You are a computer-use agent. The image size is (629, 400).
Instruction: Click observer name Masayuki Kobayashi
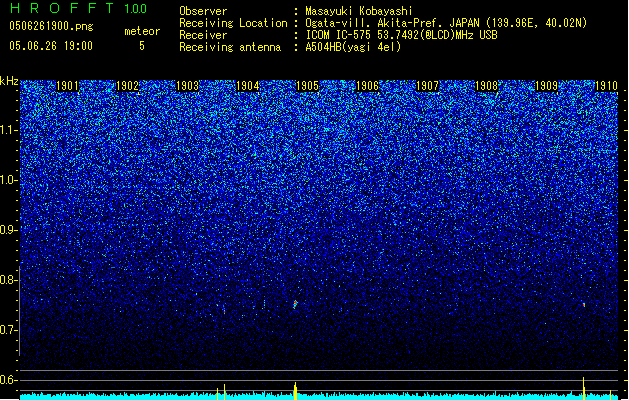click(x=359, y=11)
